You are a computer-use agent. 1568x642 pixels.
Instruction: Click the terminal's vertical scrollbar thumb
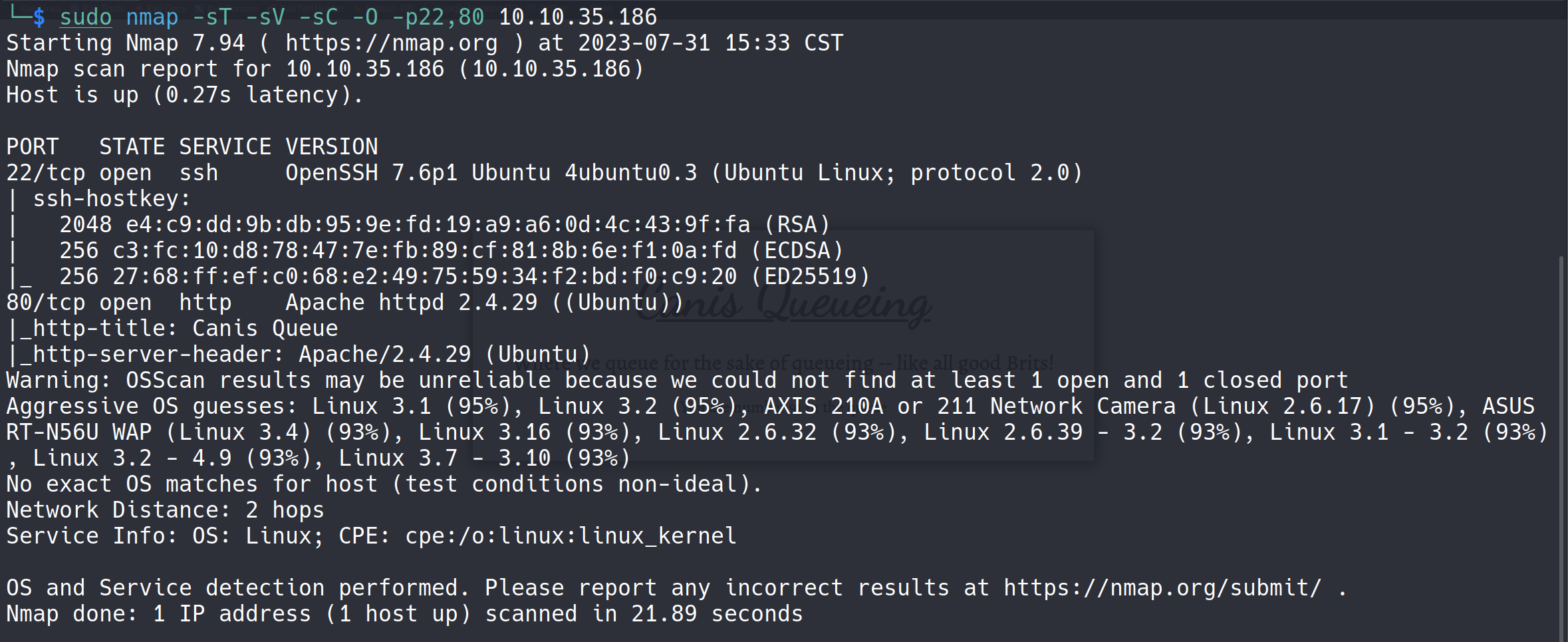[x=1561, y=446]
